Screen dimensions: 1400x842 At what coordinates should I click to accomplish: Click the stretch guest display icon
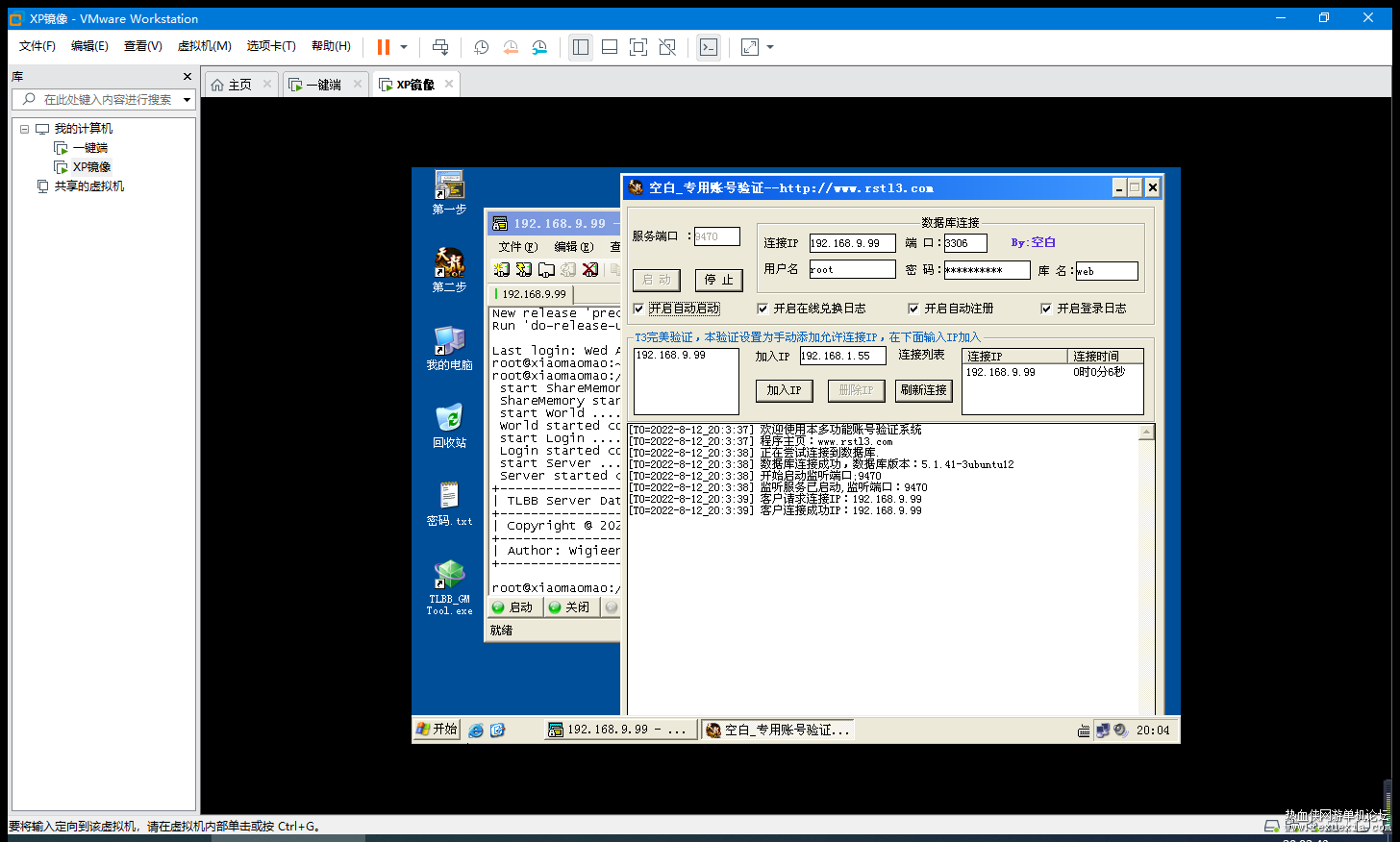coord(750,47)
